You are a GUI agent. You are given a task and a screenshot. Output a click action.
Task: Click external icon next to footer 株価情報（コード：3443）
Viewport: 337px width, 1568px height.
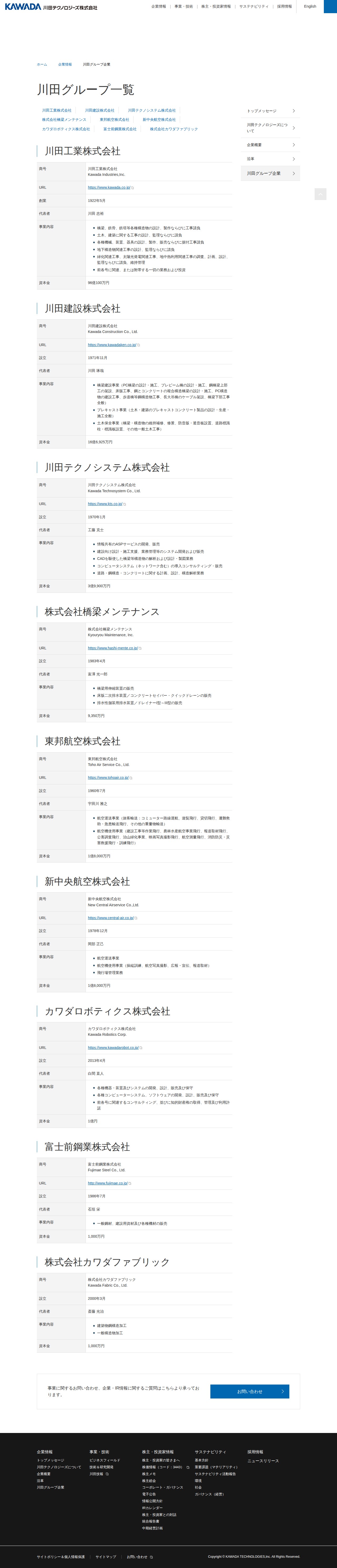pos(187,1467)
